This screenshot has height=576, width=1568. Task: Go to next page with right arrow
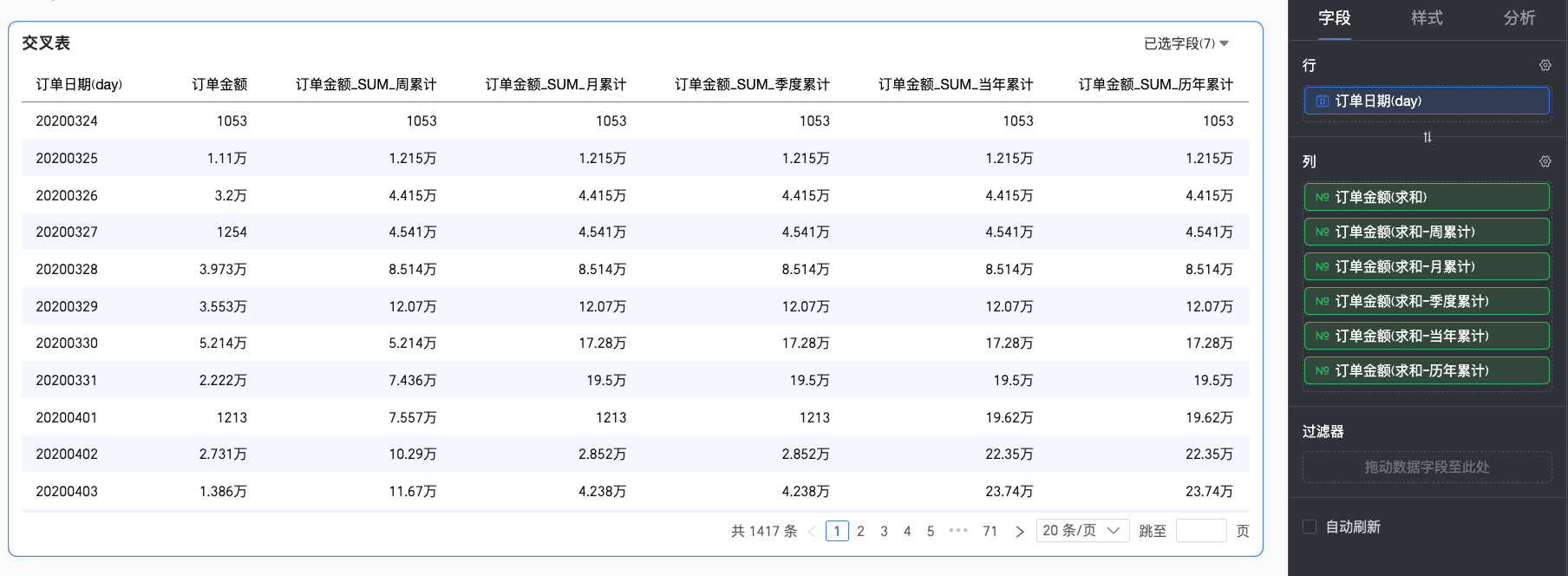[x=1020, y=531]
